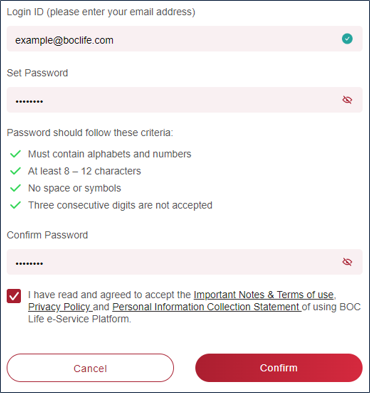Focus the Set Password input field
Screen dimensions: 370x393
(x=184, y=100)
